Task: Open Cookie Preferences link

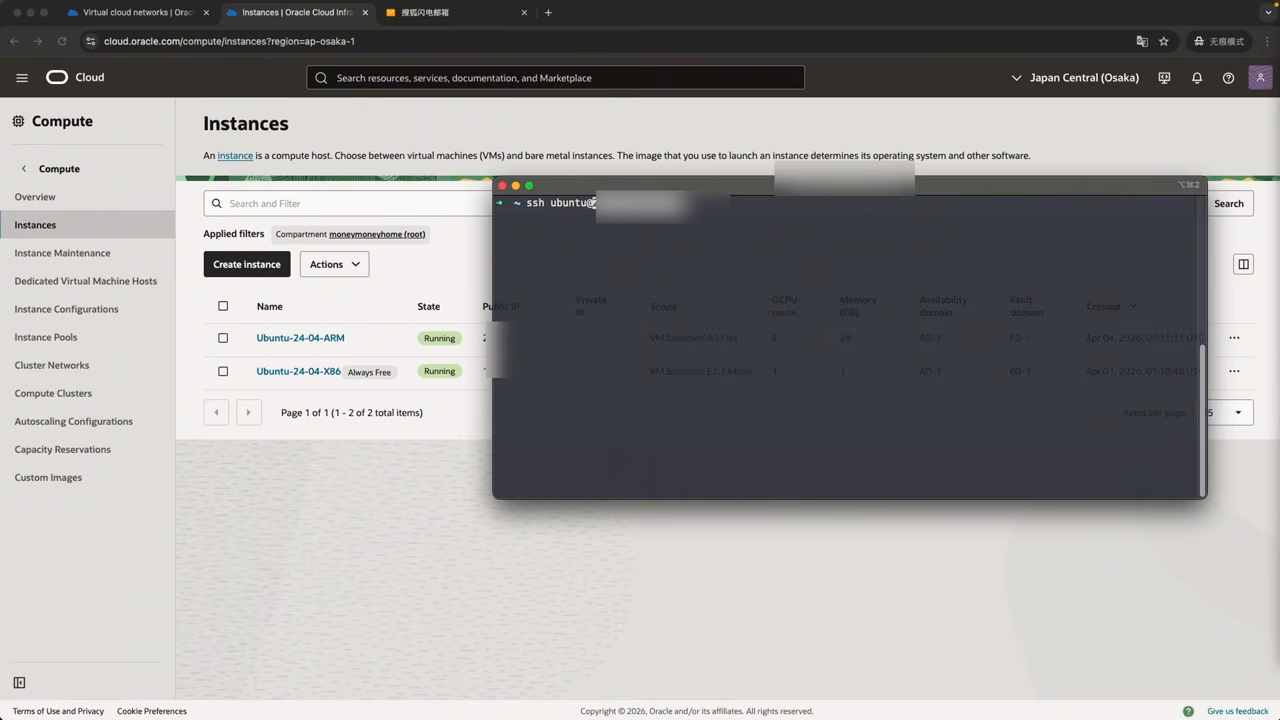Action: [x=152, y=711]
